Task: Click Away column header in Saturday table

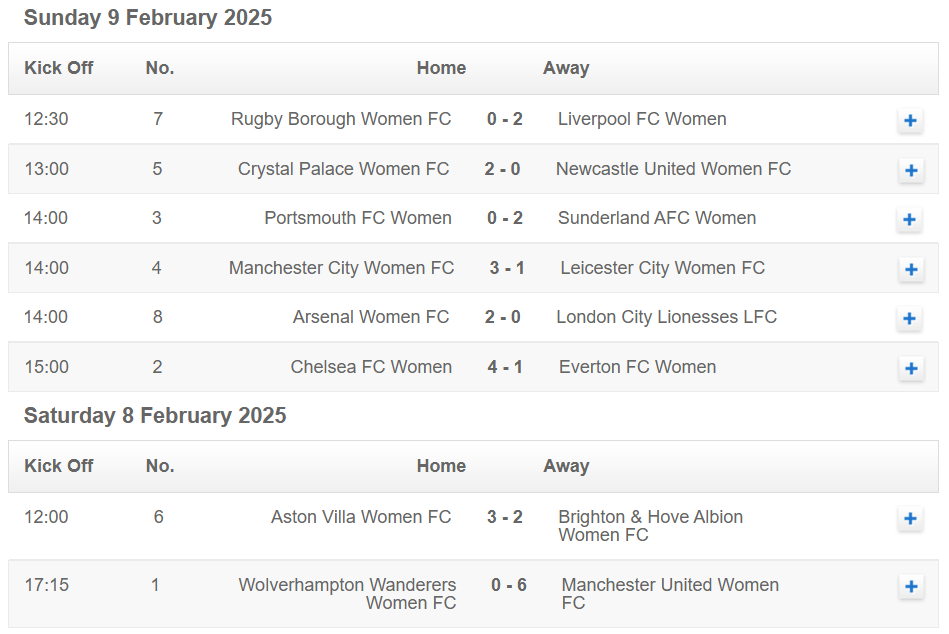Action: [566, 466]
